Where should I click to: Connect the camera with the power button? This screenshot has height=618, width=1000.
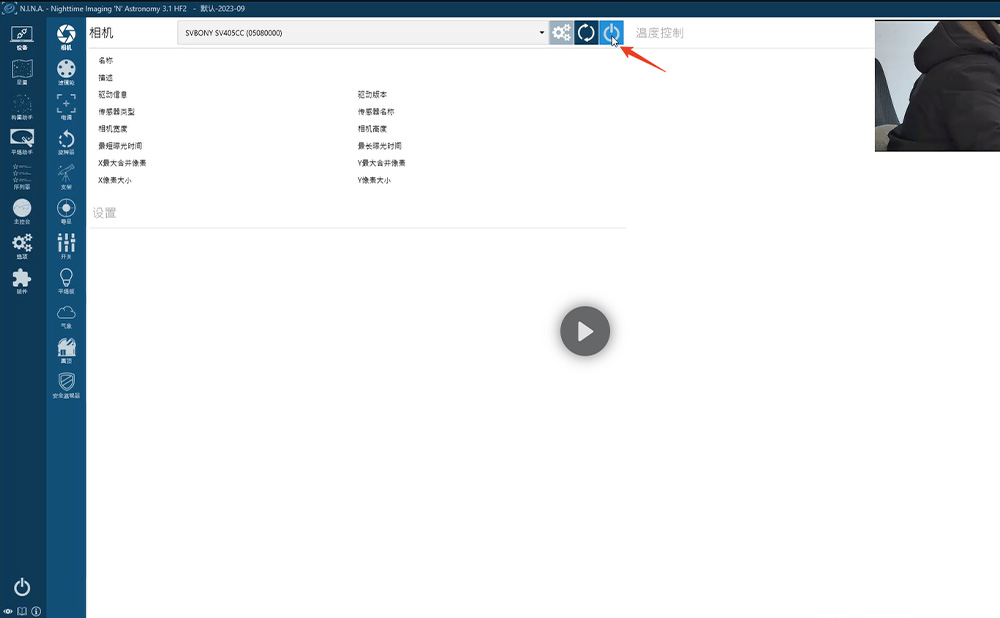[611, 33]
